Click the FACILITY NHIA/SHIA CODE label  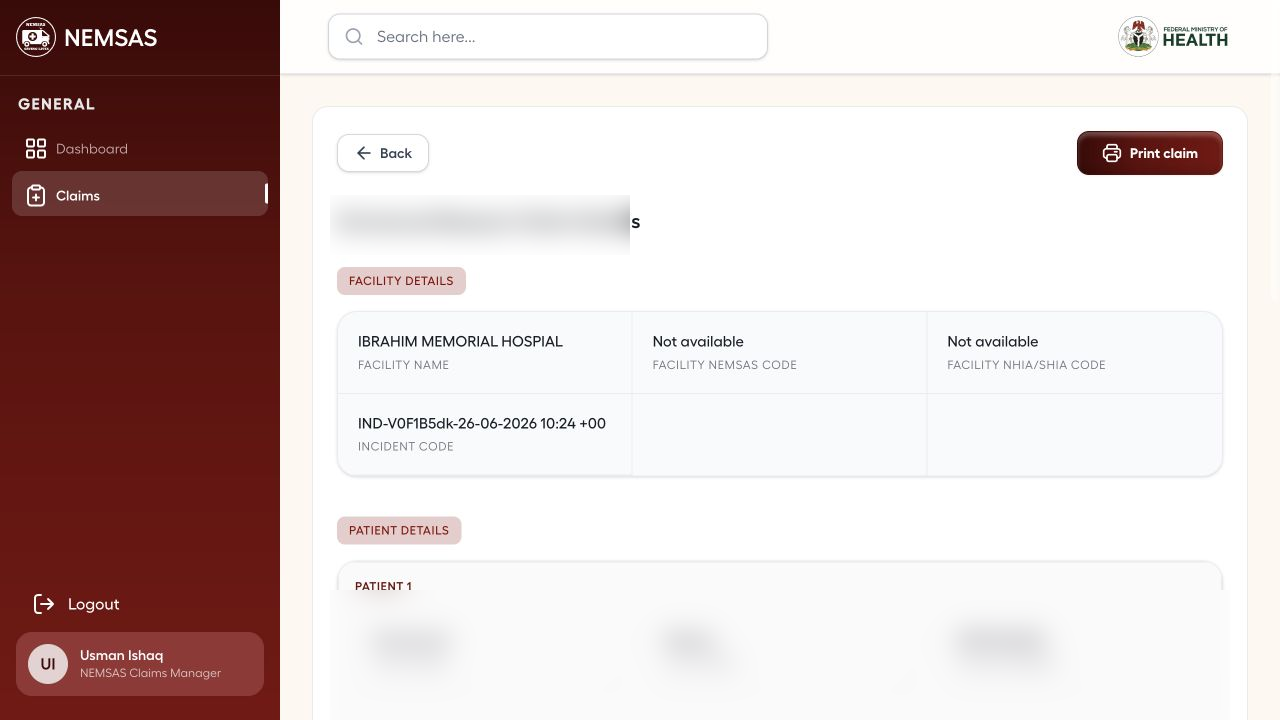(x=1026, y=365)
